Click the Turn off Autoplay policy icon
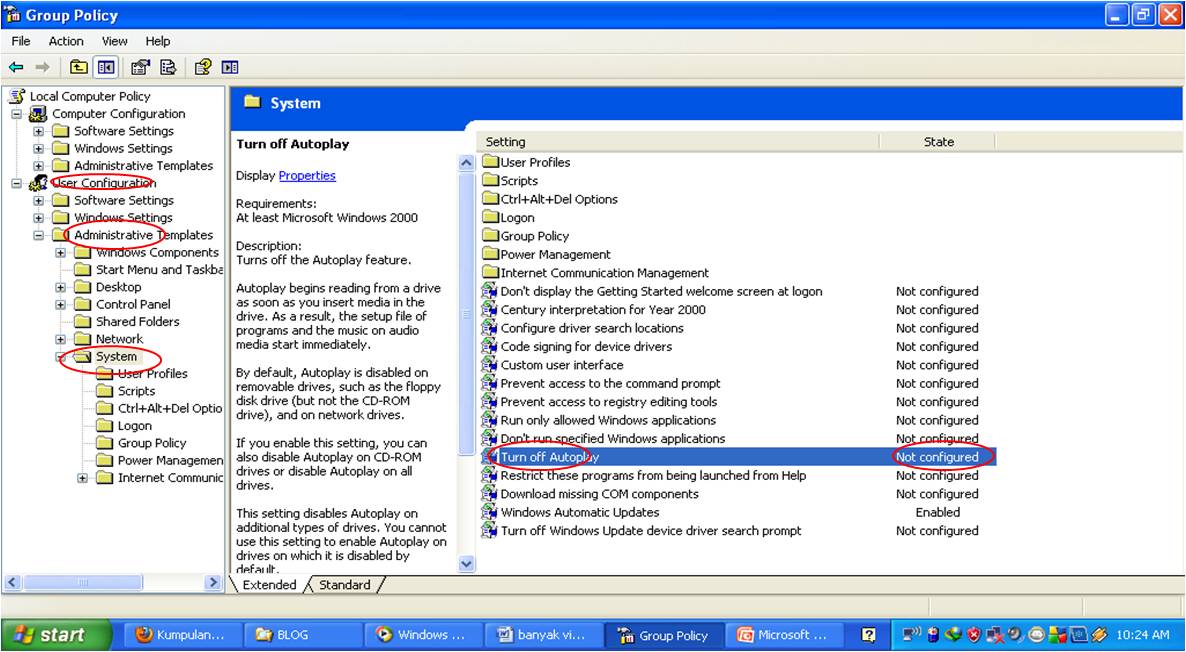Image resolution: width=1186 pixels, height=652 pixels. click(489, 457)
